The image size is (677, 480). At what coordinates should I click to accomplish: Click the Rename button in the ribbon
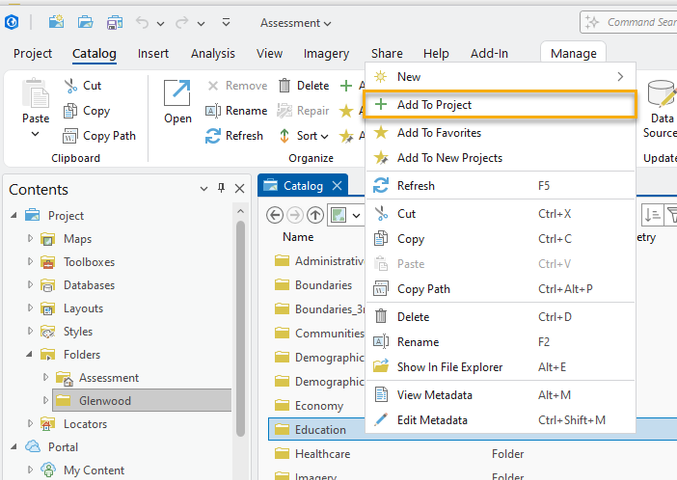coord(236,111)
